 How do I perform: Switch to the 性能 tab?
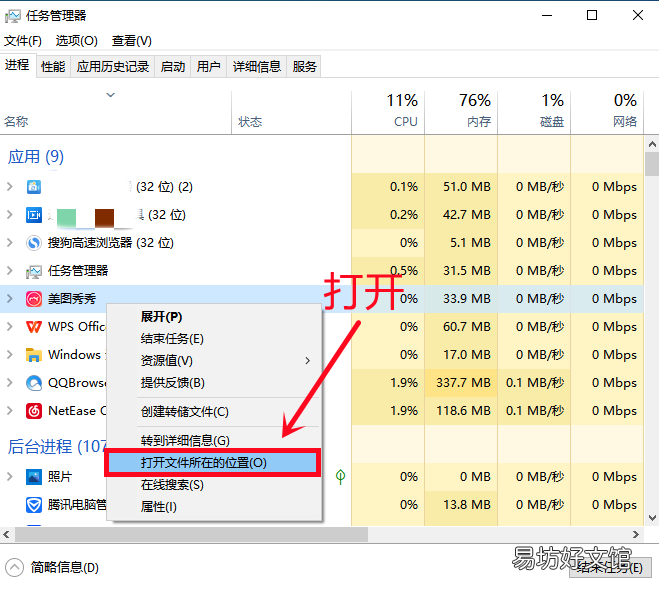pos(53,66)
